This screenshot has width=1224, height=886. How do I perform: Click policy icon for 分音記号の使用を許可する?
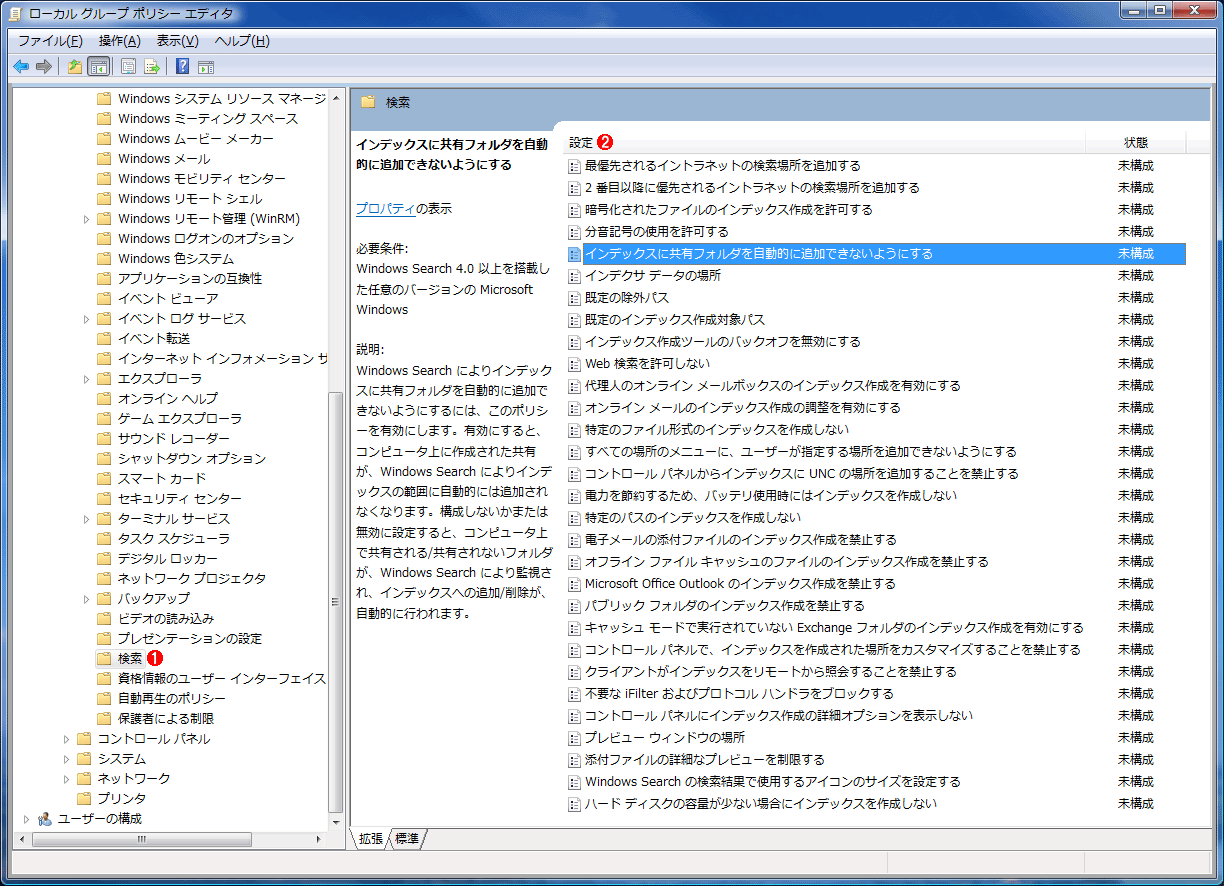click(x=574, y=232)
